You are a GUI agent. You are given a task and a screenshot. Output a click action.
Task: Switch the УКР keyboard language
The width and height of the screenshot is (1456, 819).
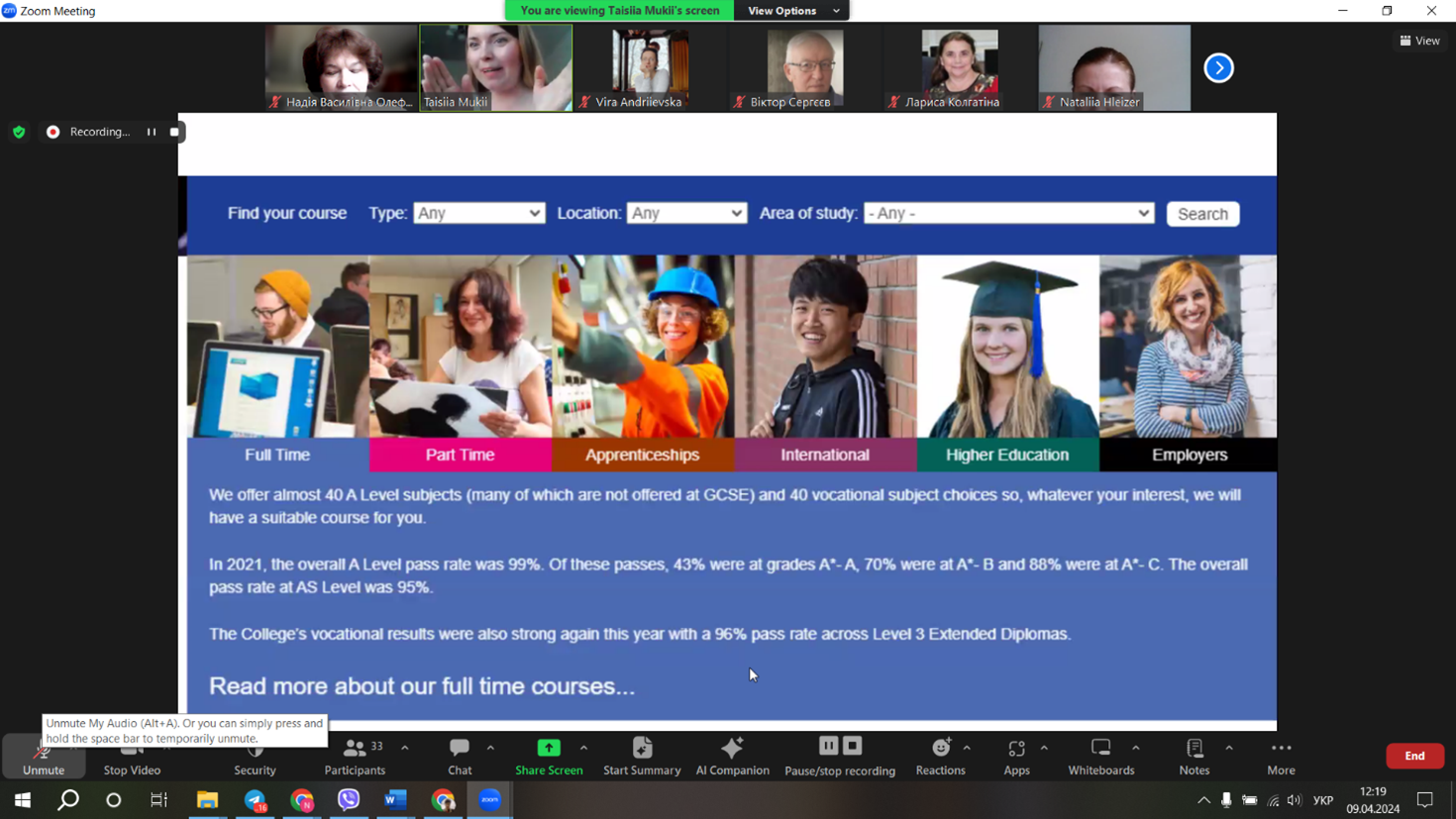(1323, 800)
